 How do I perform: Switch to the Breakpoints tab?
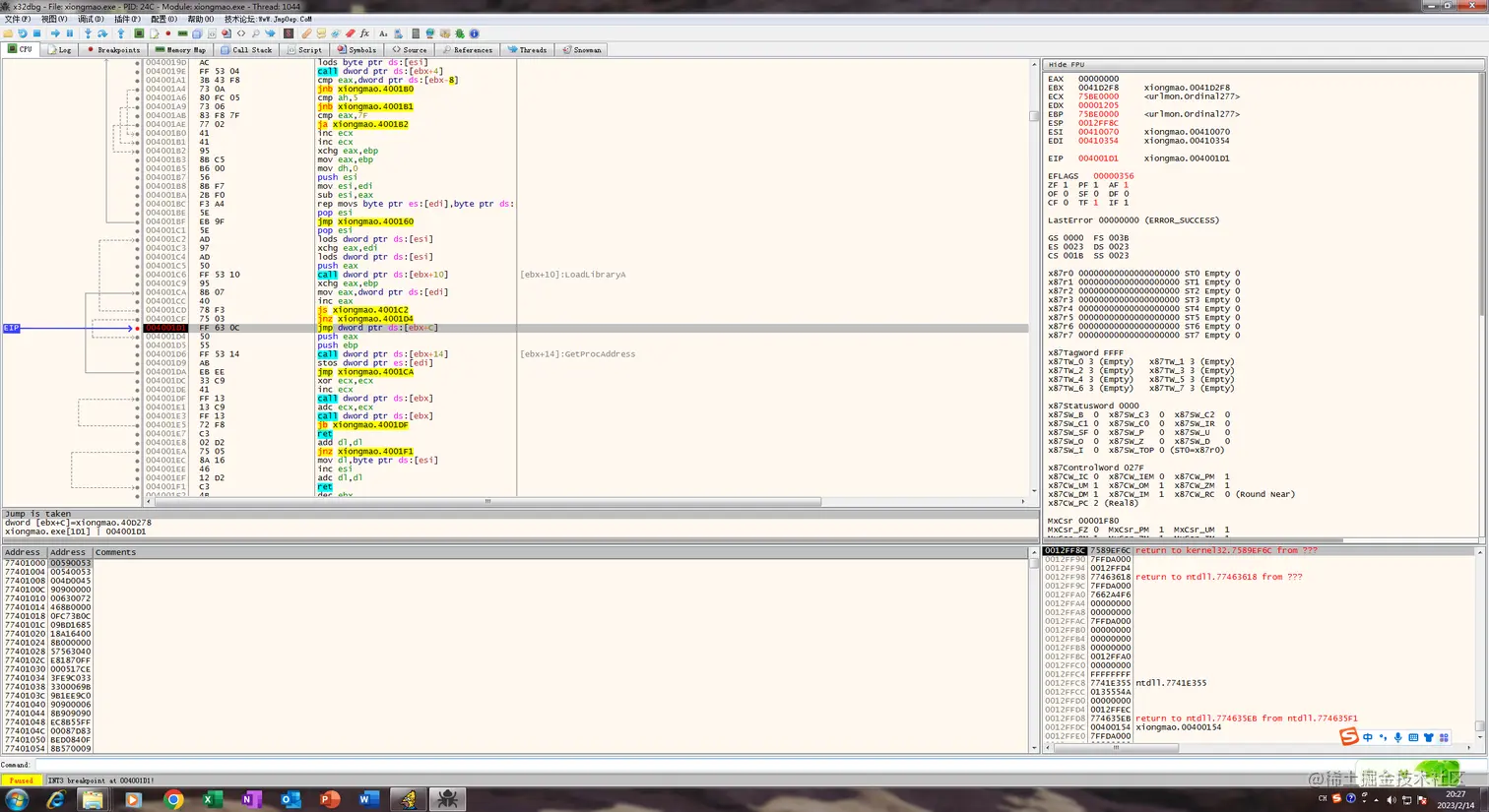(x=113, y=49)
